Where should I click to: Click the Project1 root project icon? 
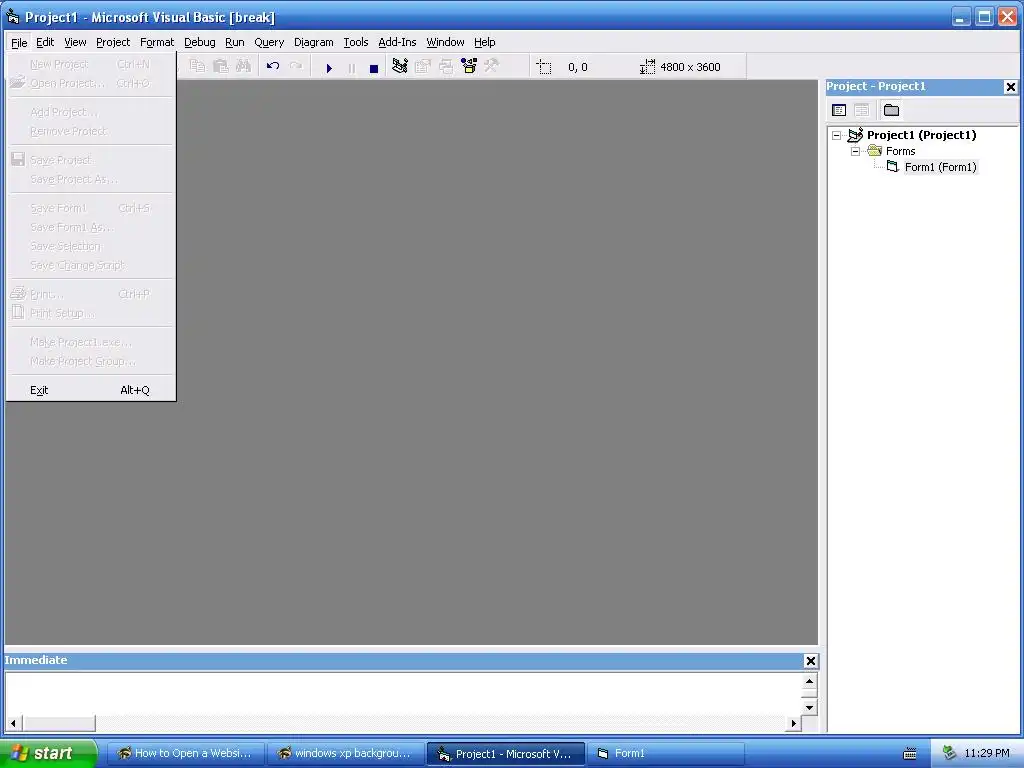tap(856, 135)
